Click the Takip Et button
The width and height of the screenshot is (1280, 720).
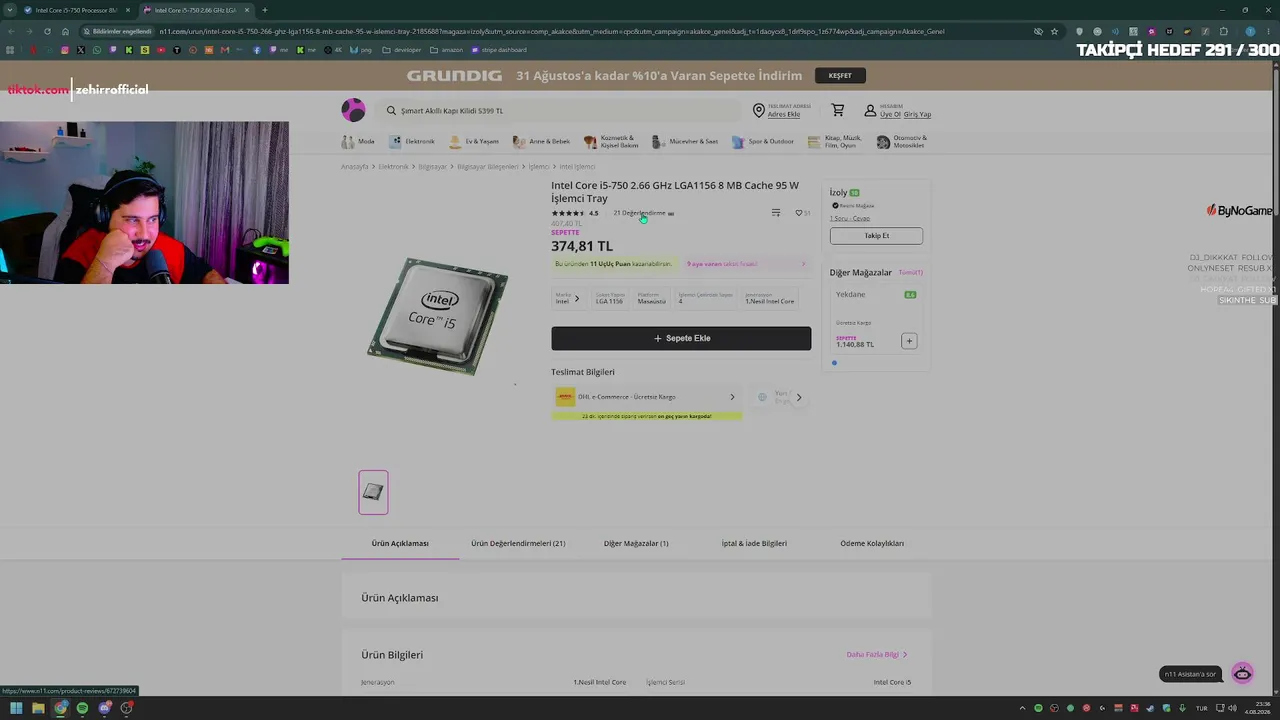pyautogui.click(x=876, y=235)
